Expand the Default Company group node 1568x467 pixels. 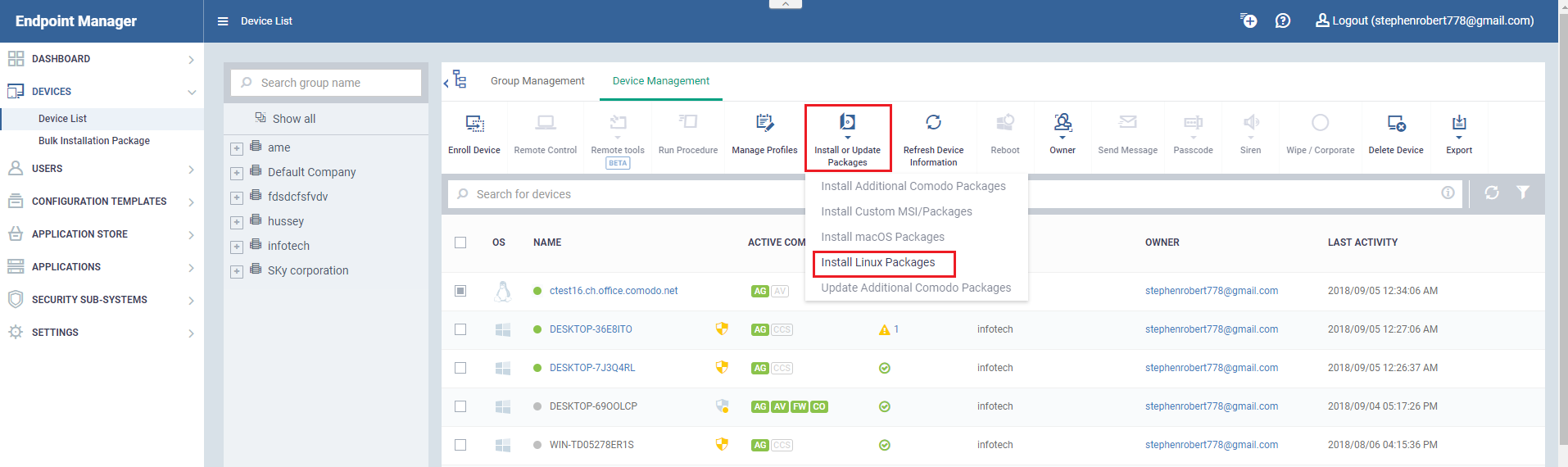coord(237,174)
